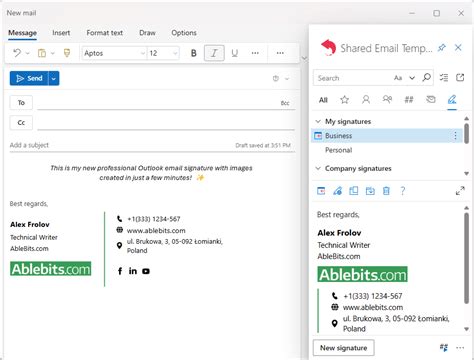Screen dimensions: 474x360
Task: Click the To recipients button
Action: [x=21, y=103]
